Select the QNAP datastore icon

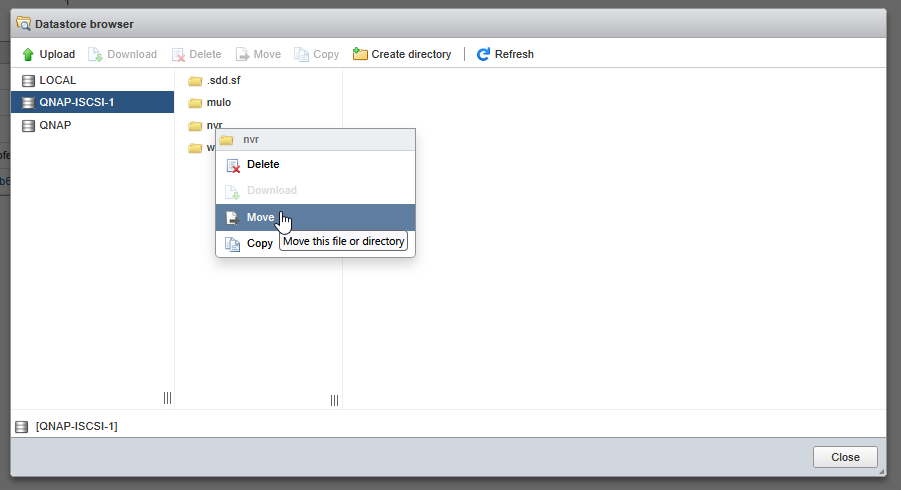point(28,126)
